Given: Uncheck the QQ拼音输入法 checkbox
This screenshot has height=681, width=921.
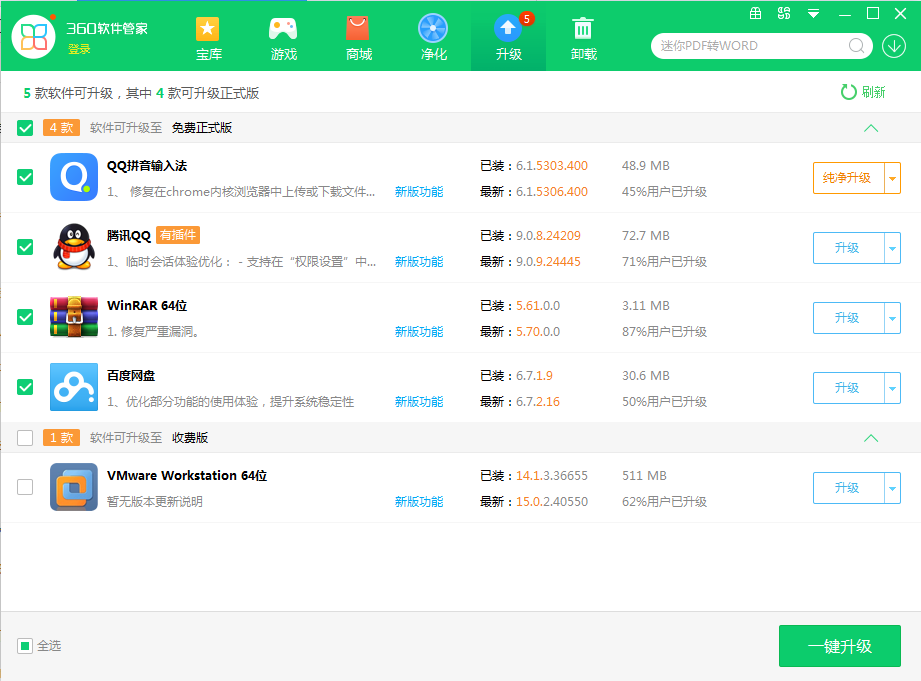Looking at the screenshot, I should pyautogui.click(x=25, y=177).
